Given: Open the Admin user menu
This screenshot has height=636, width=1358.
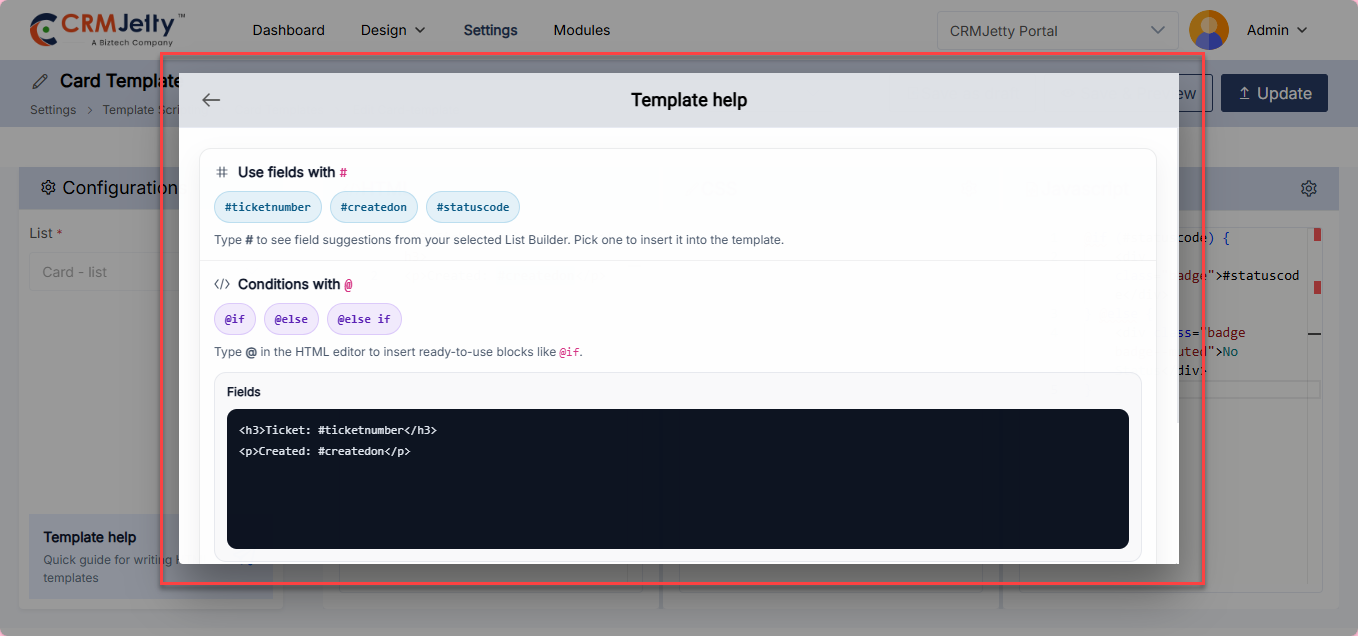Looking at the screenshot, I should pyautogui.click(x=1277, y=30).
